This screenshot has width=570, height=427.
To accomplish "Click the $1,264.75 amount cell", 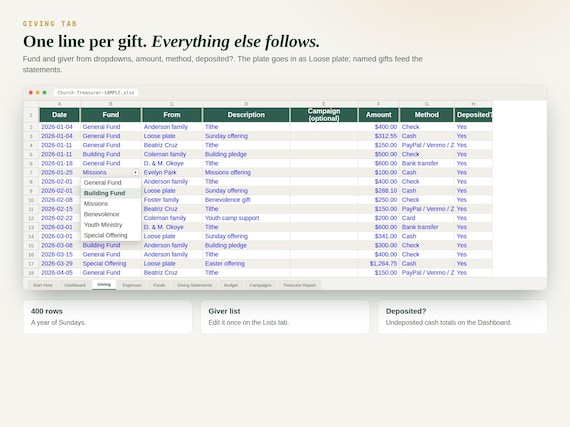I will (378, 264).
